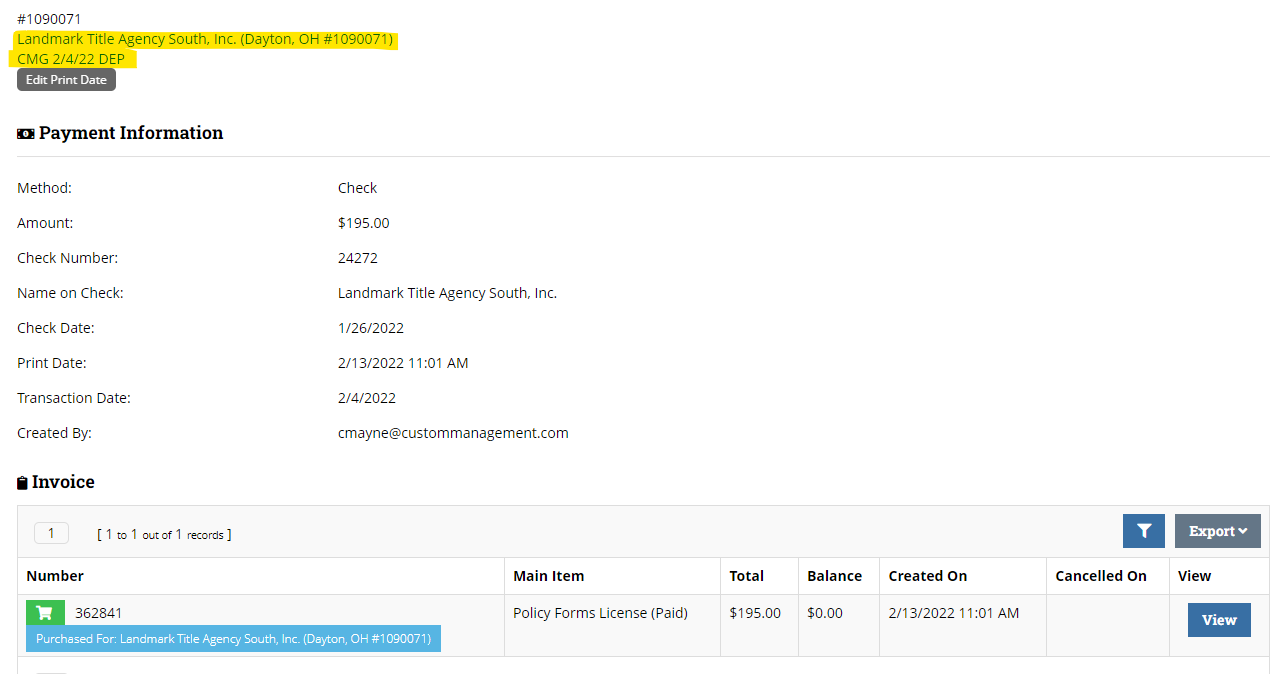Click the Edit Print Date button
Screen dimensions: 1271x674
(x=66, y=80)
